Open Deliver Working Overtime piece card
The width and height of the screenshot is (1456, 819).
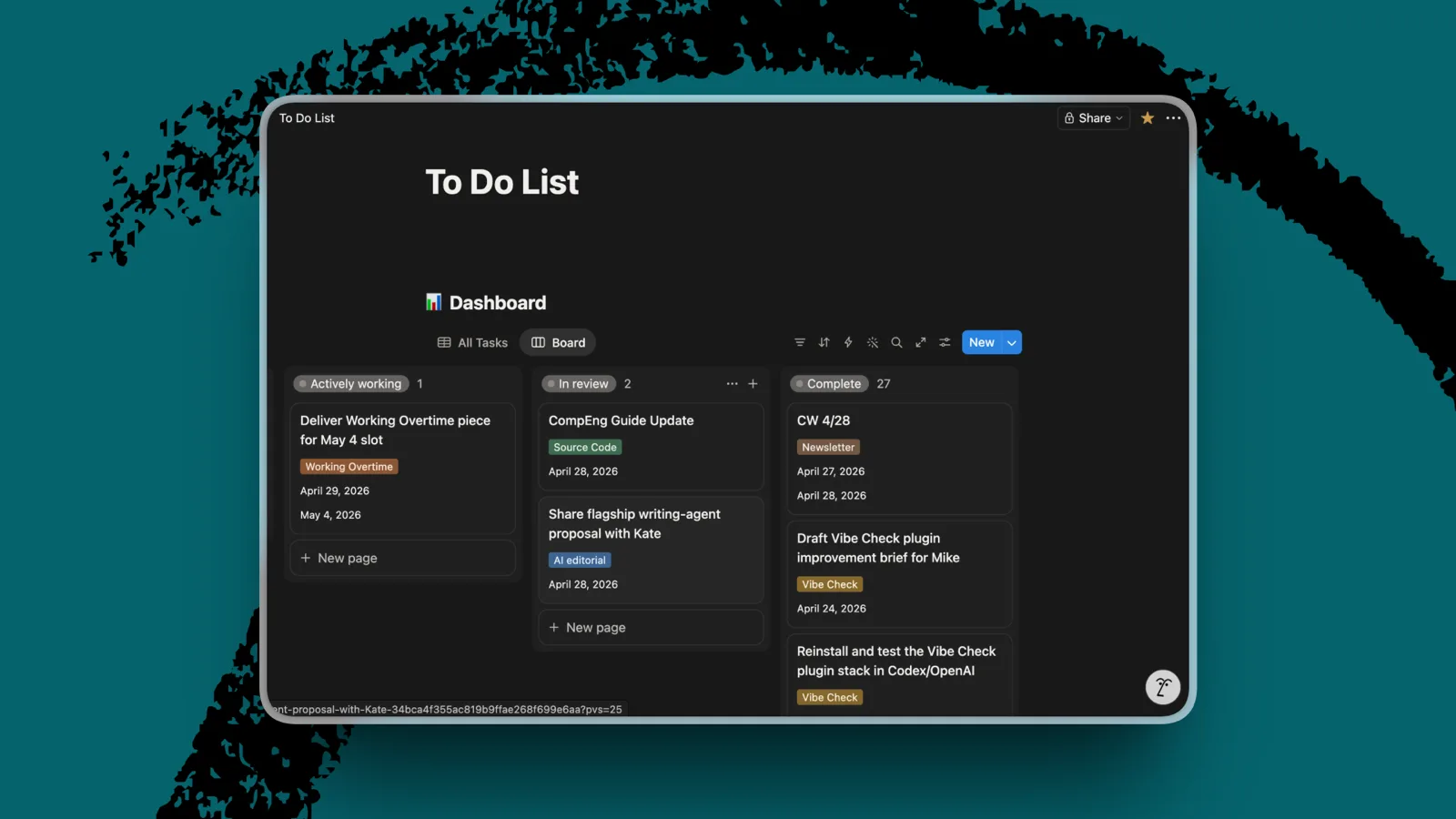tap(402, 468)
